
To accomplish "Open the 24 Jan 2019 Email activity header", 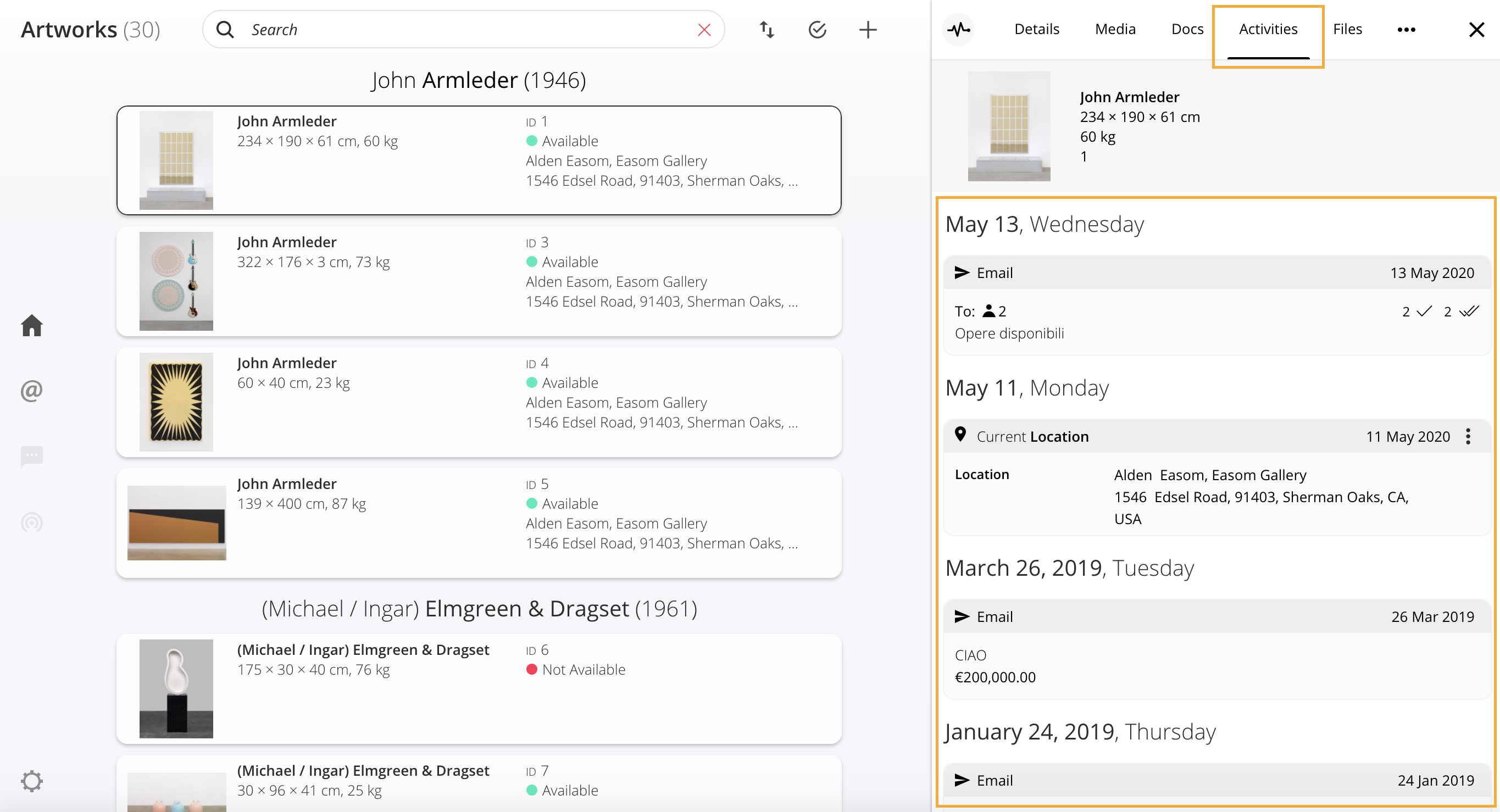I will [x=1216, y=780].
